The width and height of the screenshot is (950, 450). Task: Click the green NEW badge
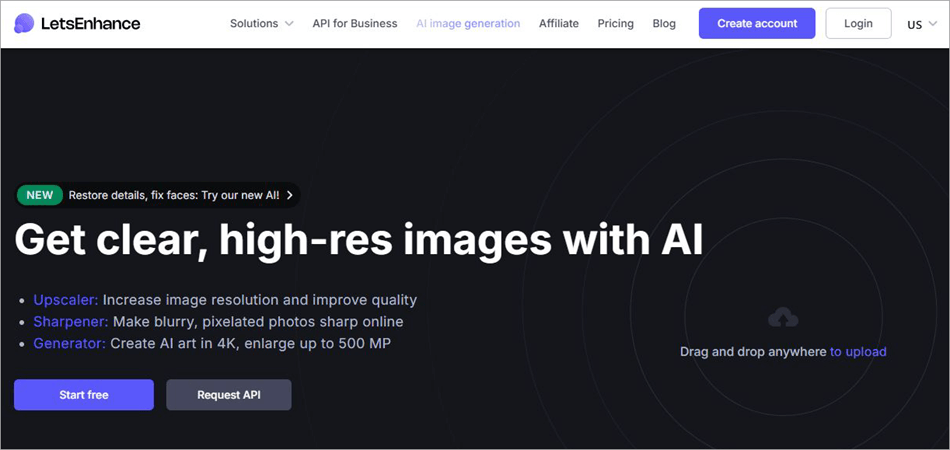40,195
